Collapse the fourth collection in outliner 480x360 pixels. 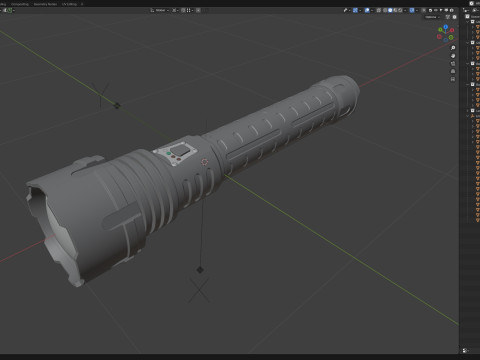[467, 84]
